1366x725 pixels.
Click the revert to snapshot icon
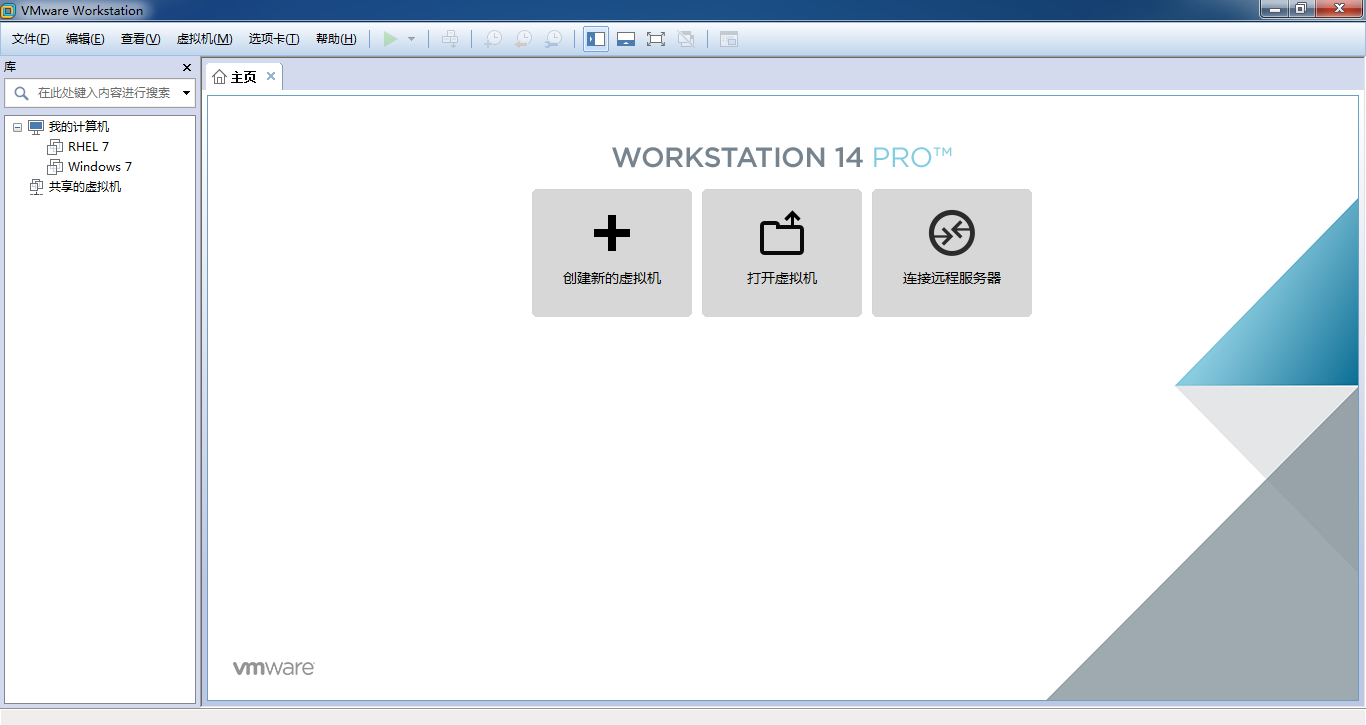coord(523,39)
